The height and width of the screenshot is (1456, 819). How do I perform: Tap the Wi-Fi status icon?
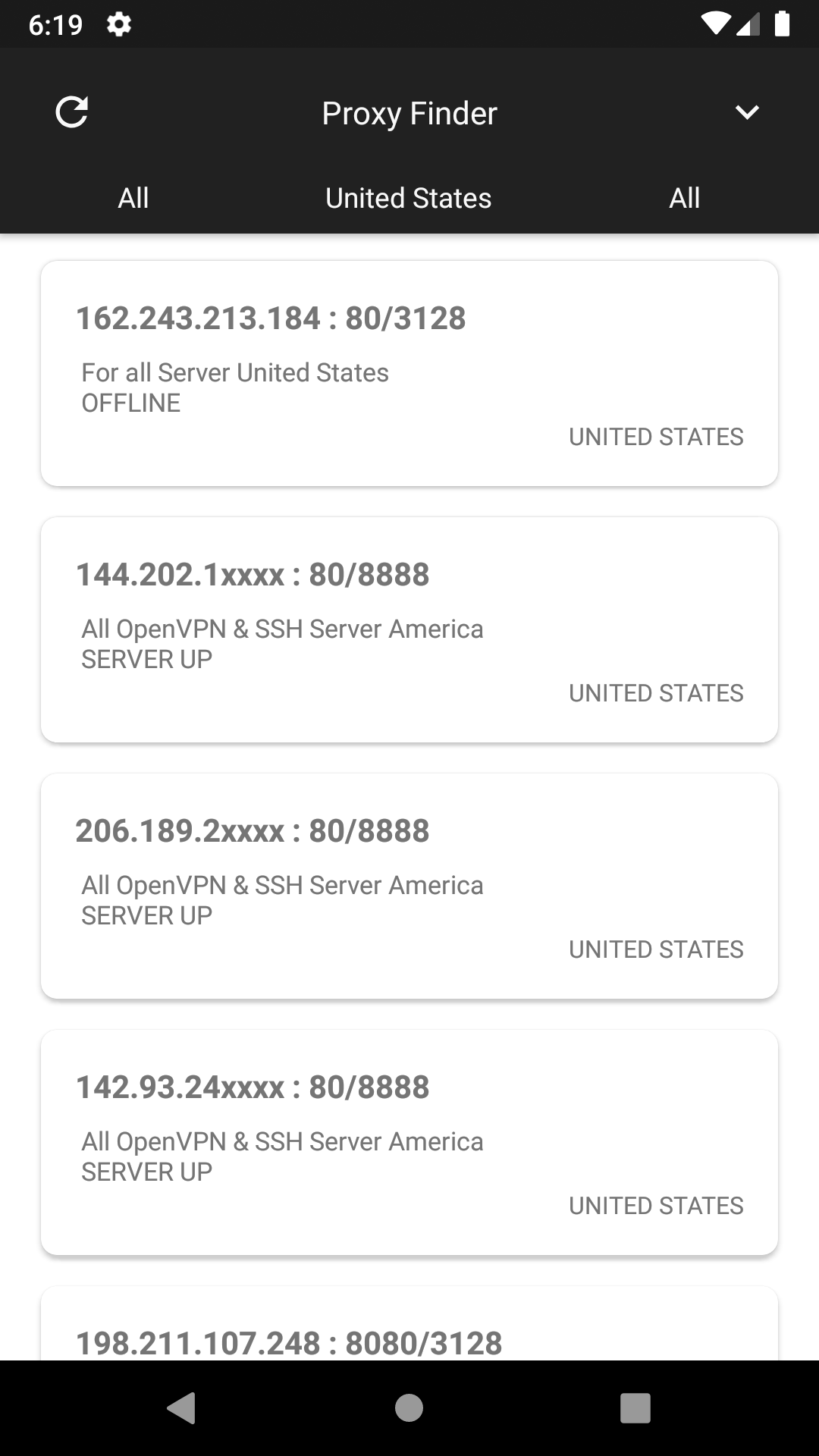tap(715, 24)
